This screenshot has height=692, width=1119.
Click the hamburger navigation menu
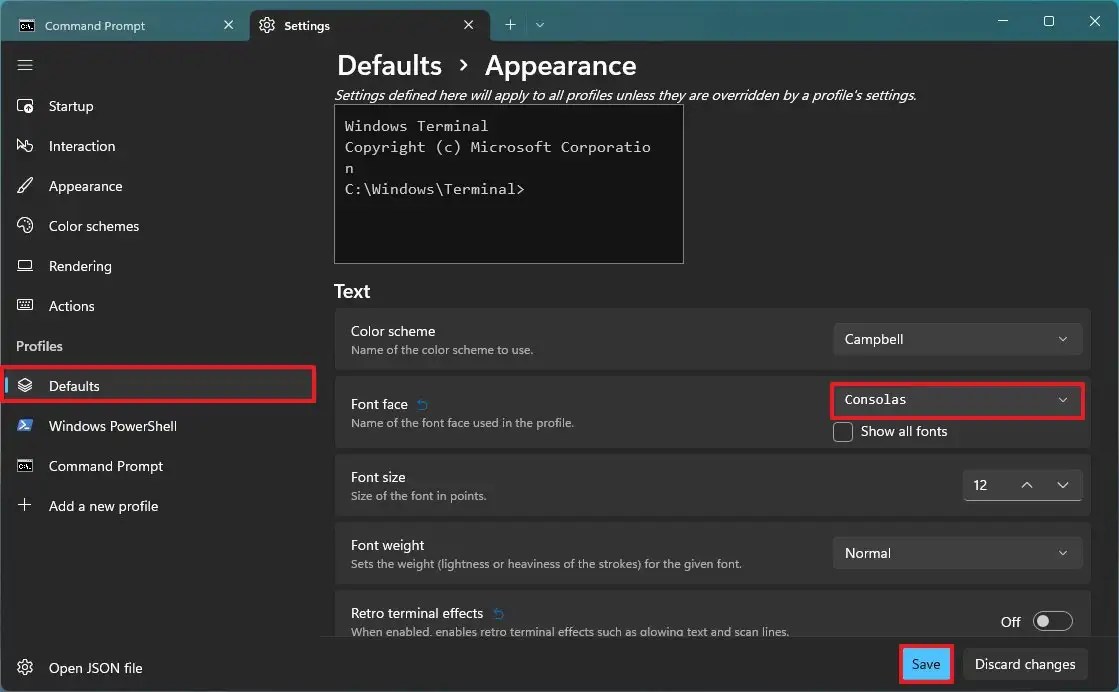coord(25,65)
